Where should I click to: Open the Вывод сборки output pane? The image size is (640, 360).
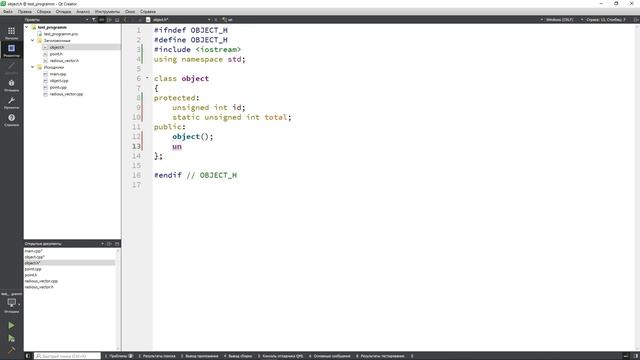click(x=238, y=356)
